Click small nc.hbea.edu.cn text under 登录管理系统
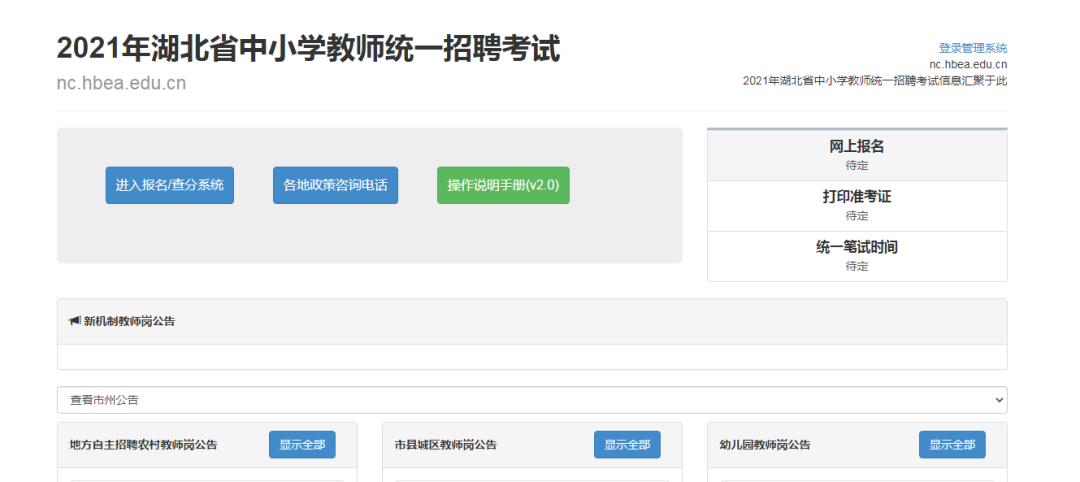 (968, 65)
